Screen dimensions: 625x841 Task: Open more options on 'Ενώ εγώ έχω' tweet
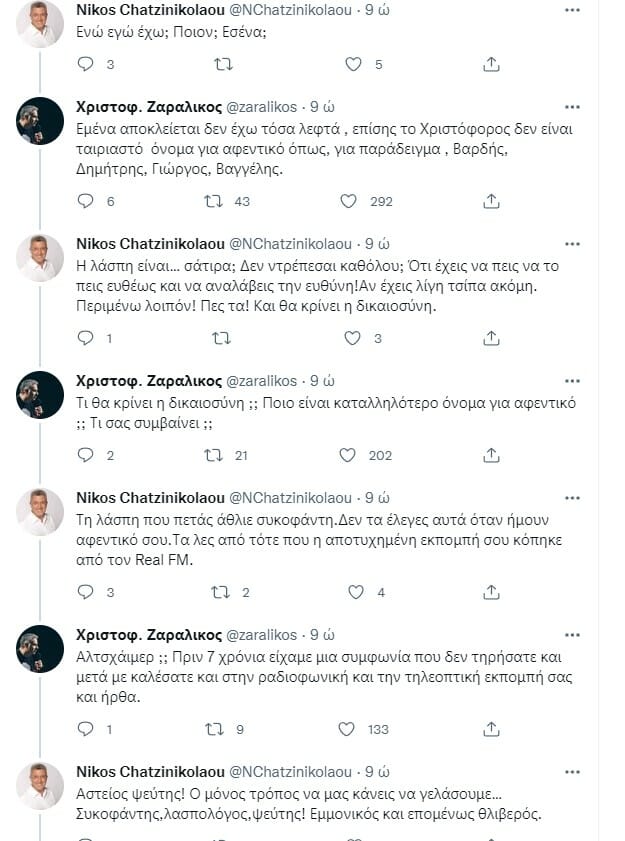[x=571, y=9]
